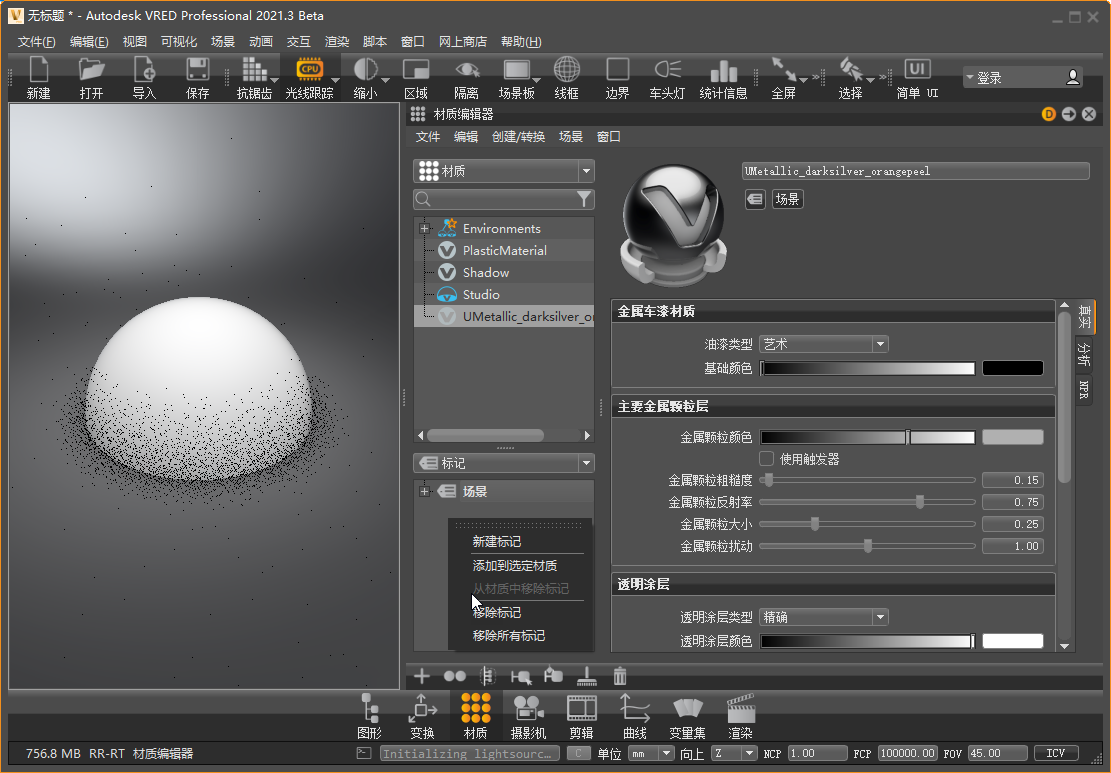Activate the 选择 selection tool
This screenshot has width=1111, height=773.
pos(850,78)
